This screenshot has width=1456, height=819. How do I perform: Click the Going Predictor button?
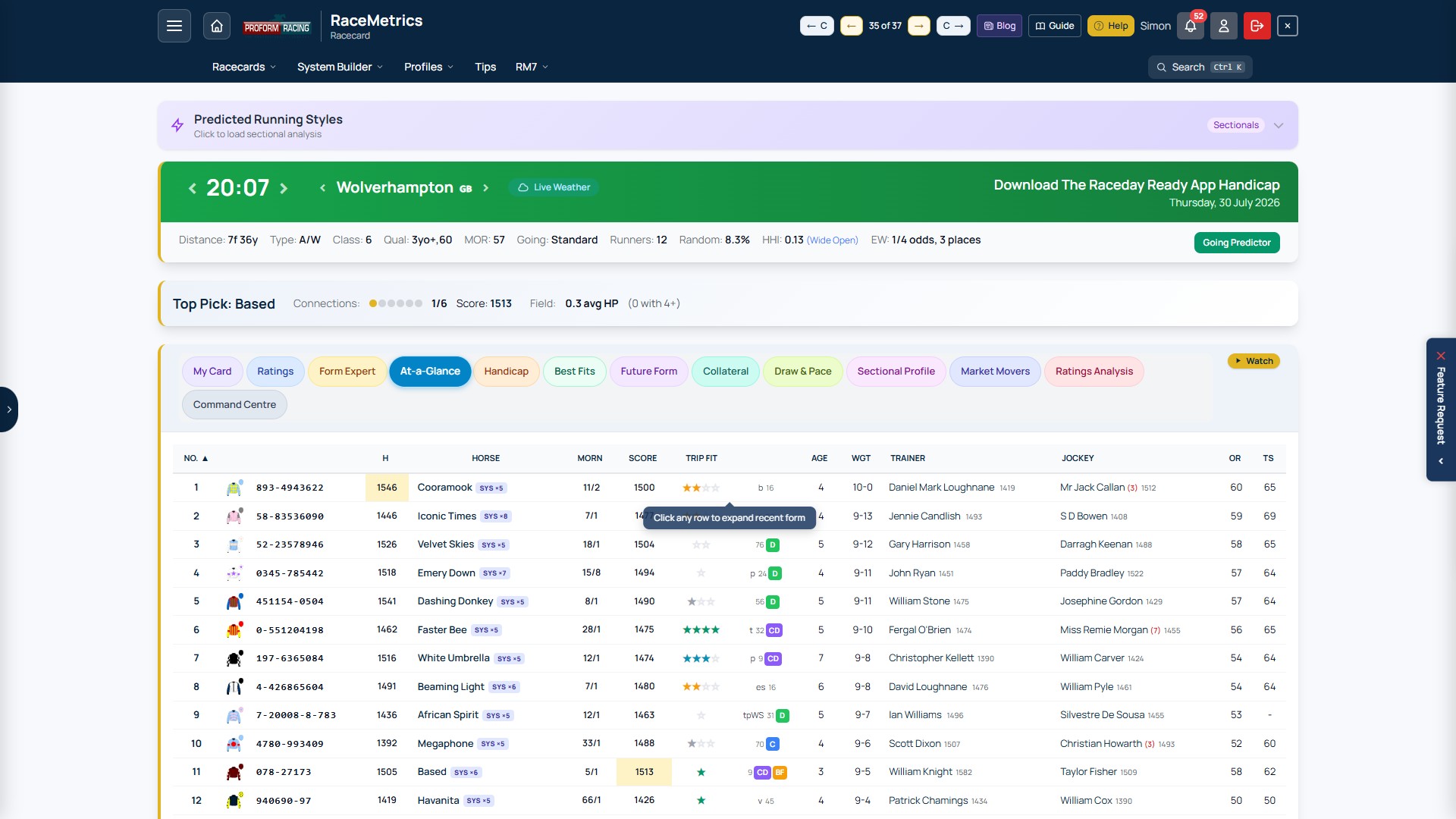[1236, 243]
